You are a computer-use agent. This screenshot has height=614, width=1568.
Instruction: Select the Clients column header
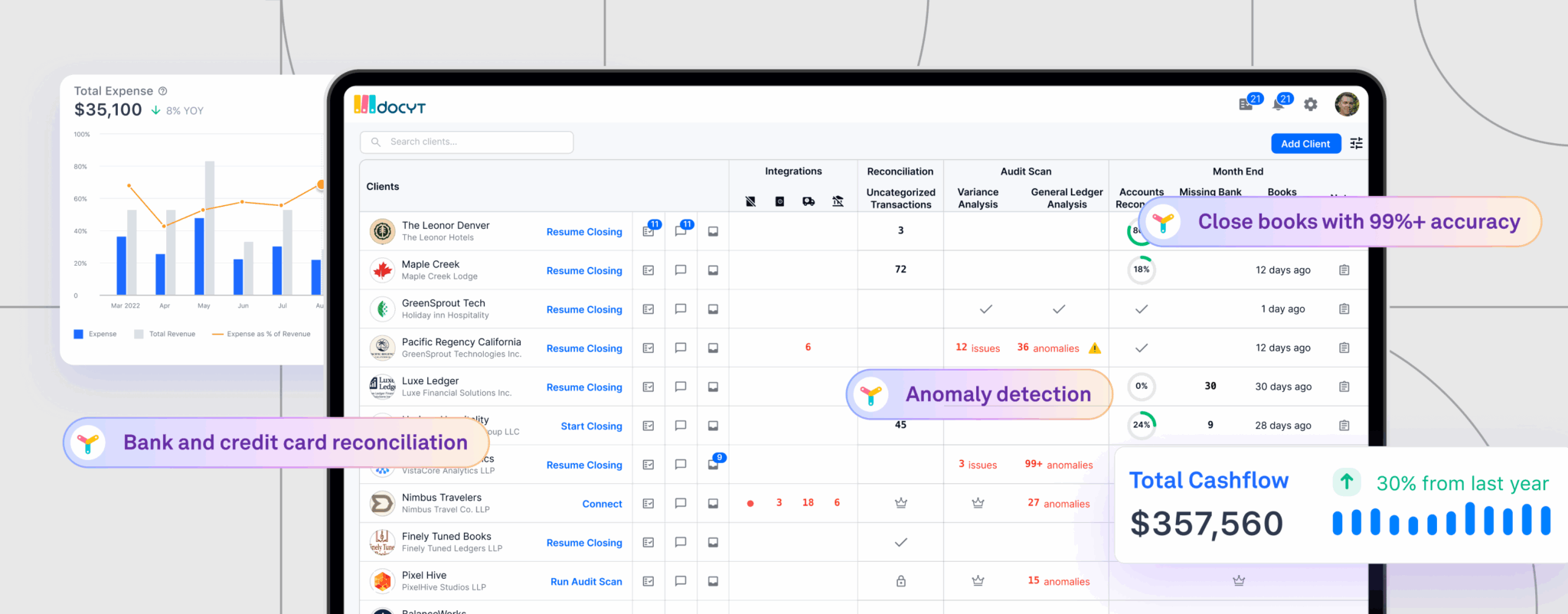pos(383,187)
